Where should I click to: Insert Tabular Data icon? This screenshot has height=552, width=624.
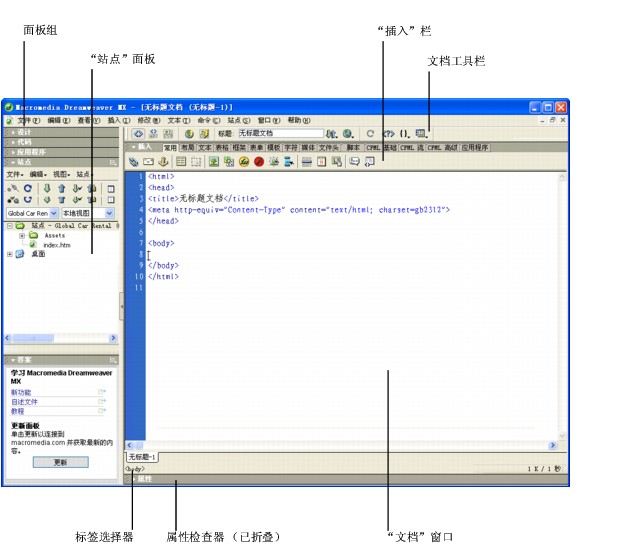click(x=337, y=162)
